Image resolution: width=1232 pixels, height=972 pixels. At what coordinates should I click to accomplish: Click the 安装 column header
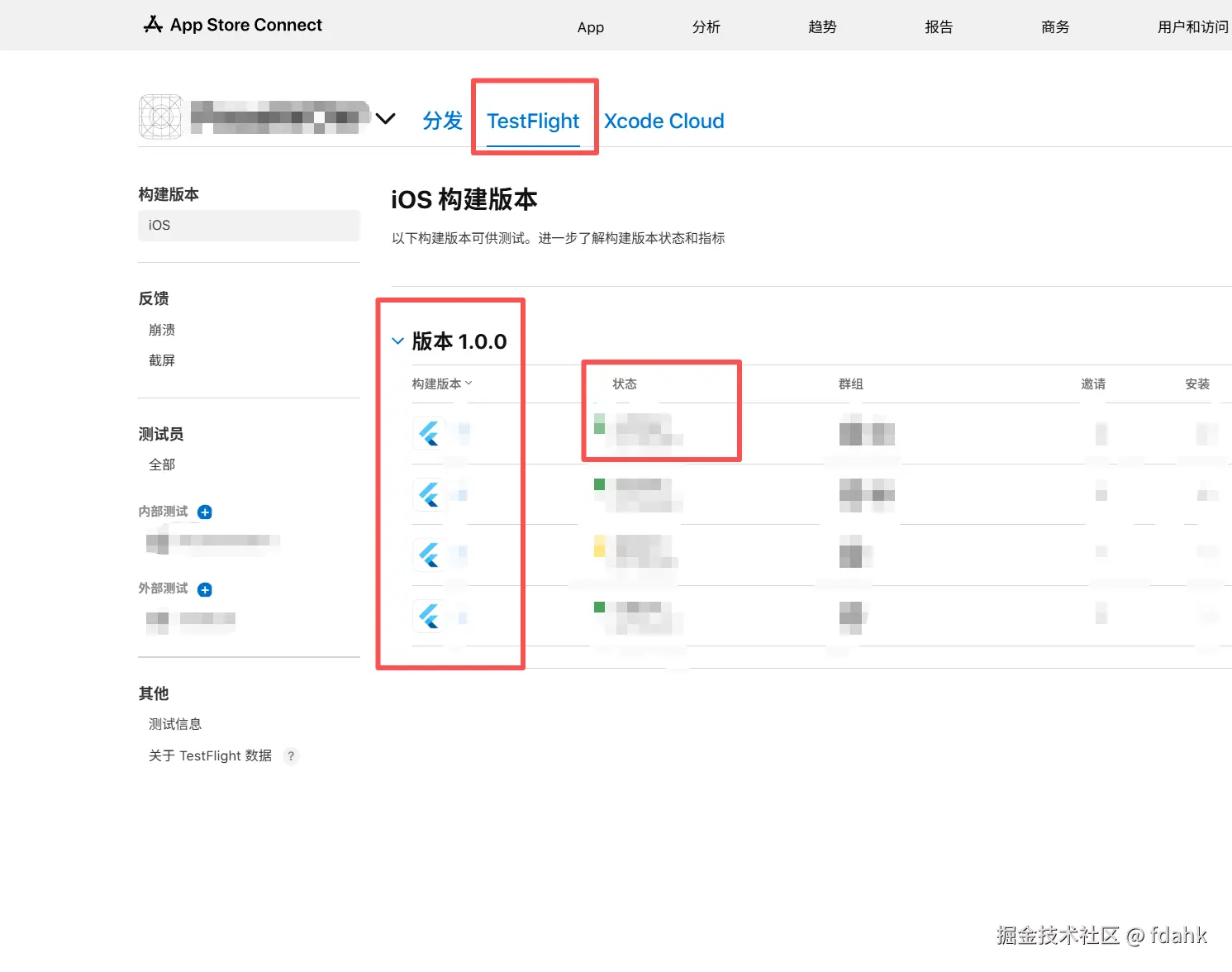1197,384
